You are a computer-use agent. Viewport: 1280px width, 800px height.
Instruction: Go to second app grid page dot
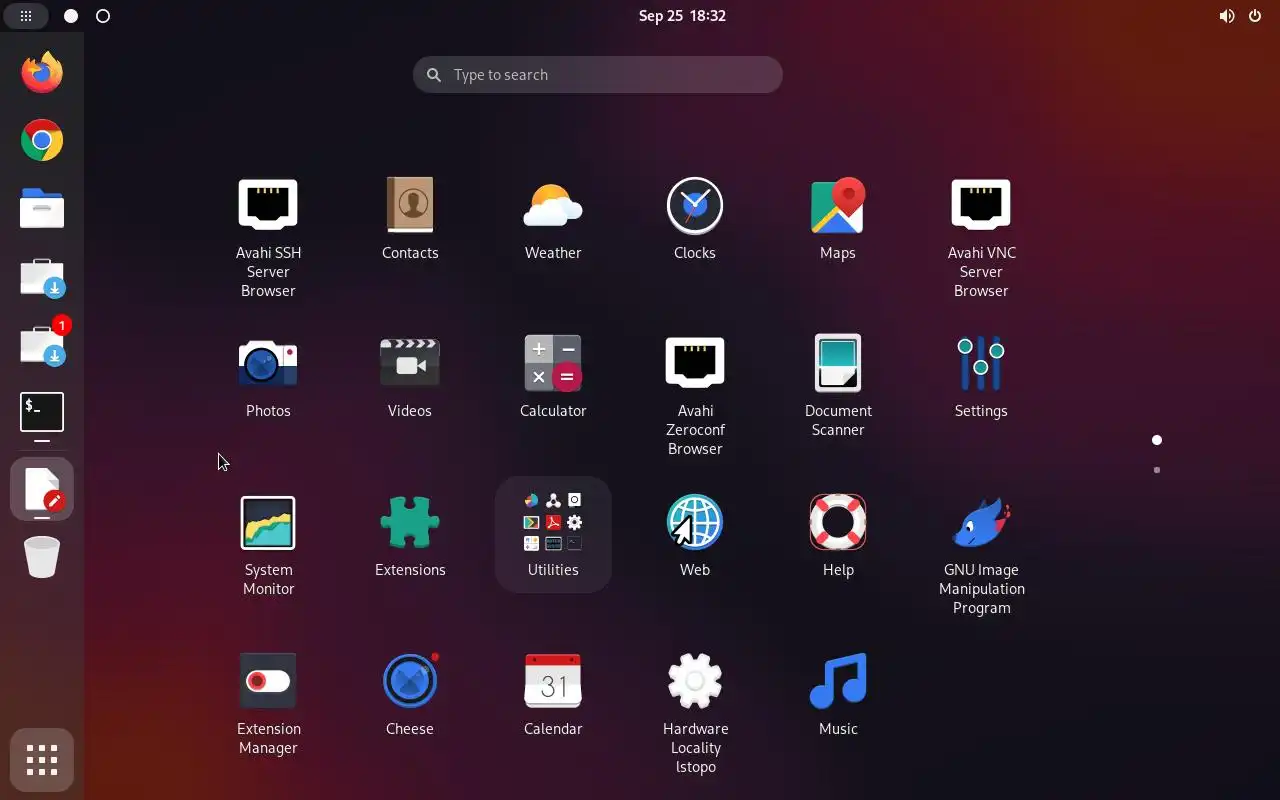coord(1157,469)
